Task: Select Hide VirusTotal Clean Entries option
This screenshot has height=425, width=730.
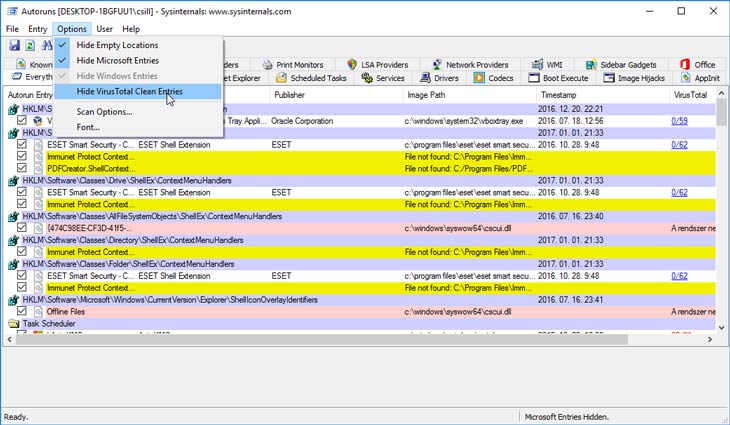Action: [x=129, y=91]
